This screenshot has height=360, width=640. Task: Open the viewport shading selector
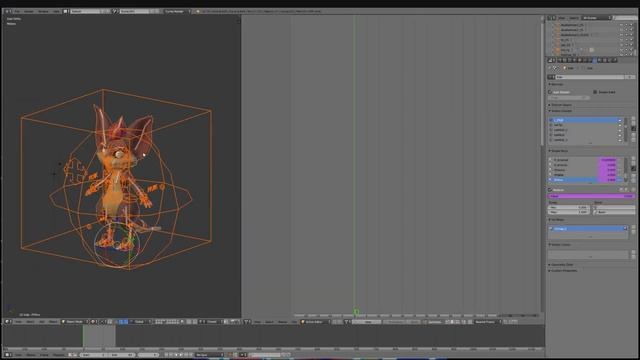[93, 322]
